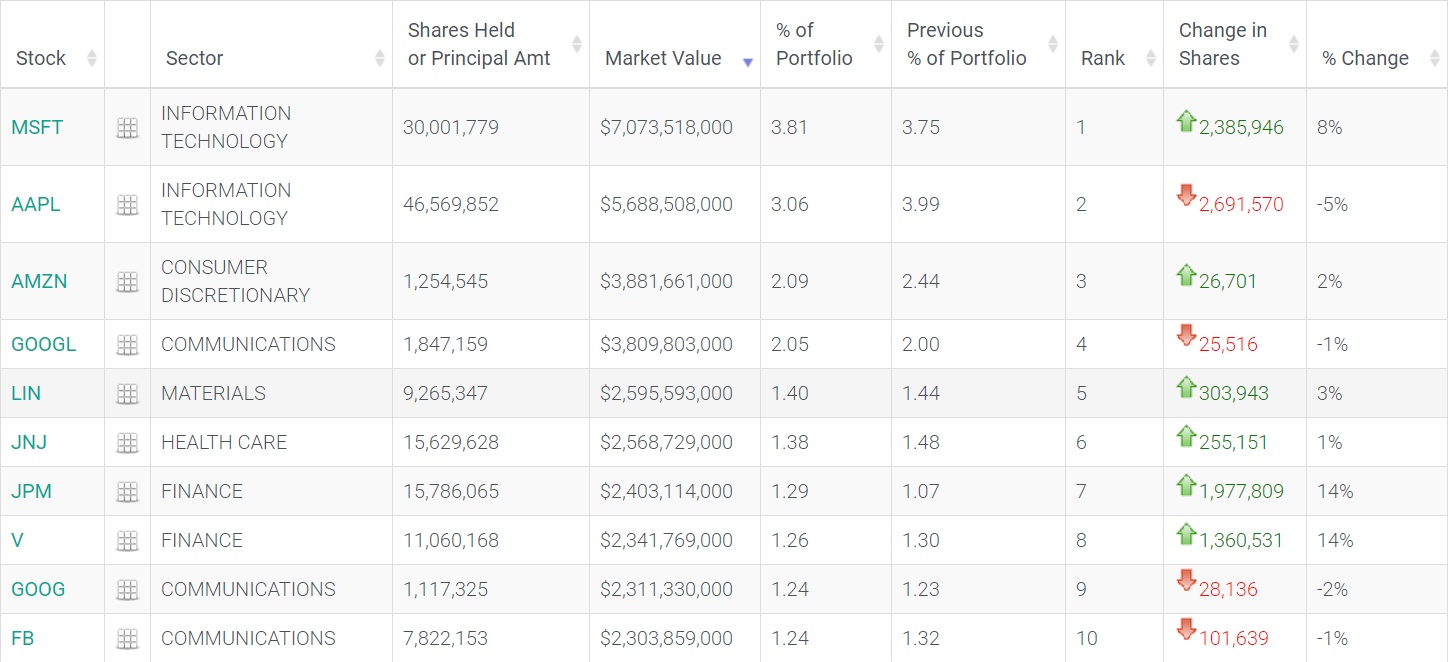Click the Market Value descending sort arrow
This screenshot has width=1448, height=662.
pos(748,62)
